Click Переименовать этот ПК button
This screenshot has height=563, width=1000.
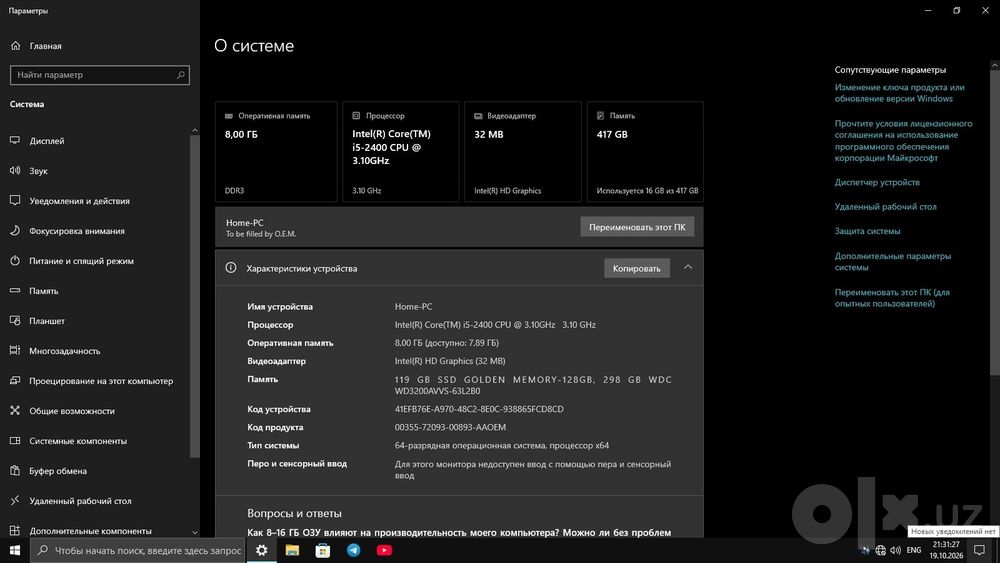637,227
